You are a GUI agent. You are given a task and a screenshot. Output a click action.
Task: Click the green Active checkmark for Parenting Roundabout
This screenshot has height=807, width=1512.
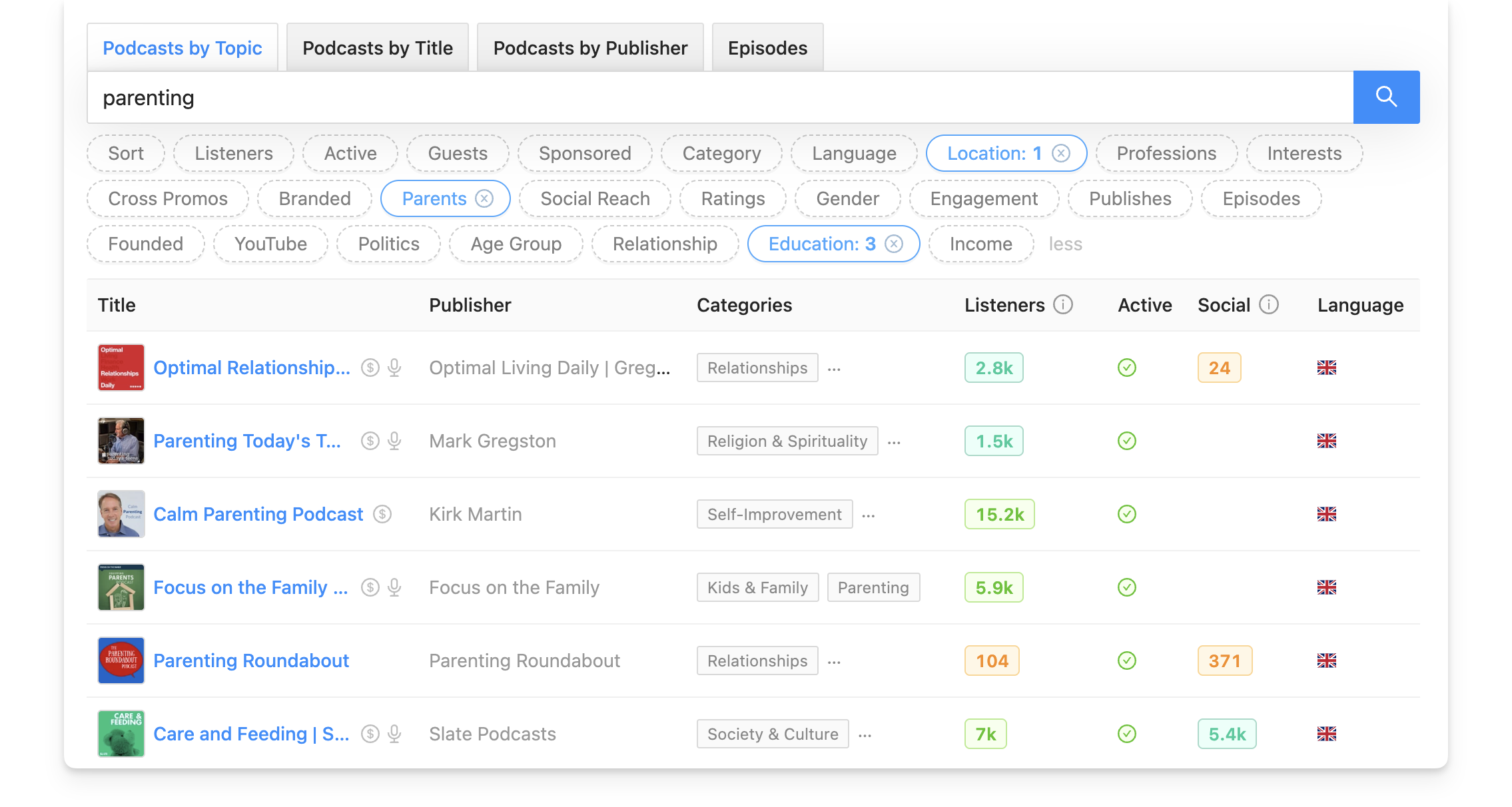coord(1126,661)
